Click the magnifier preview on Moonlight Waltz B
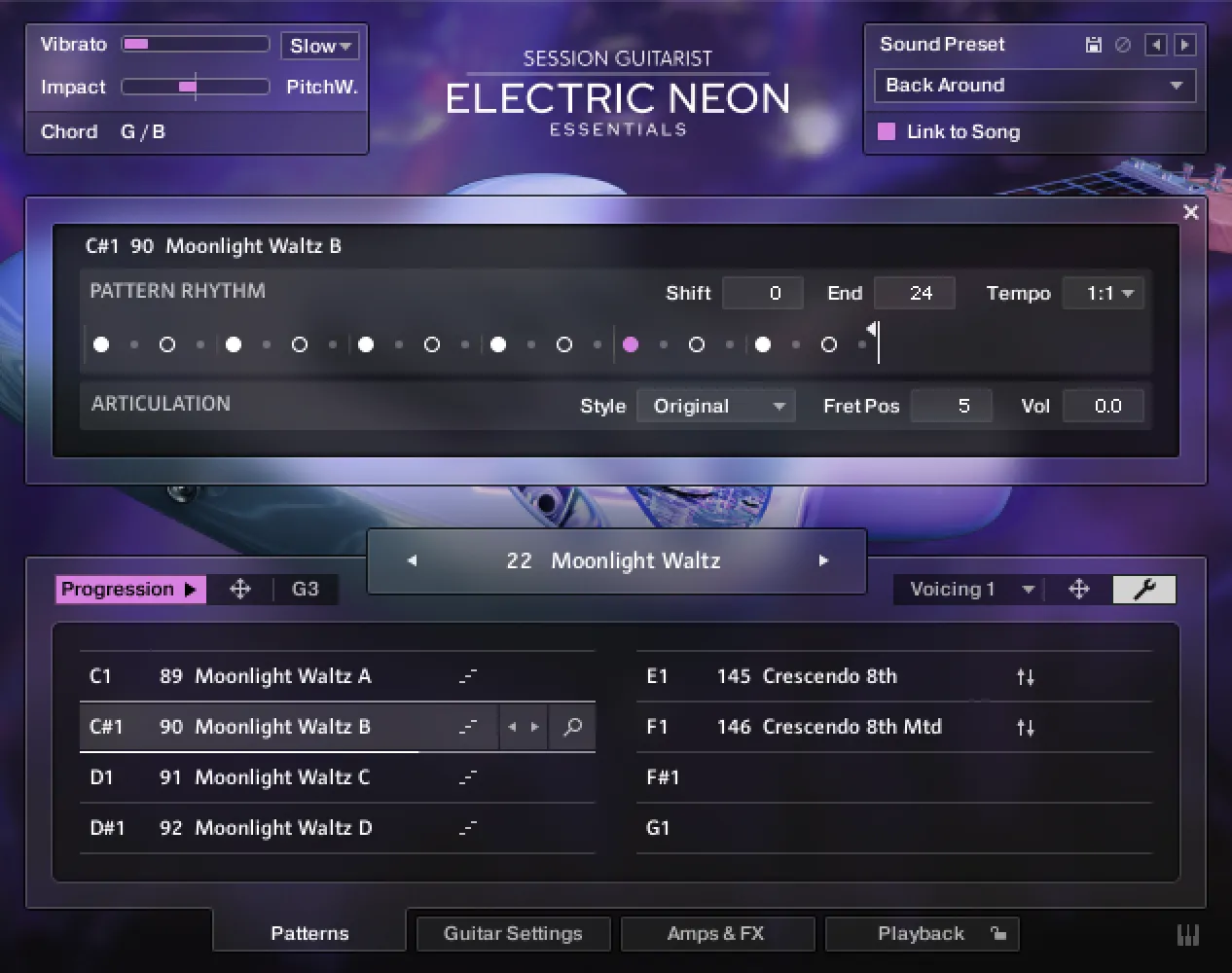Image resolution: width=1232 pixels, height=973 pixels. tap(572, 727)
